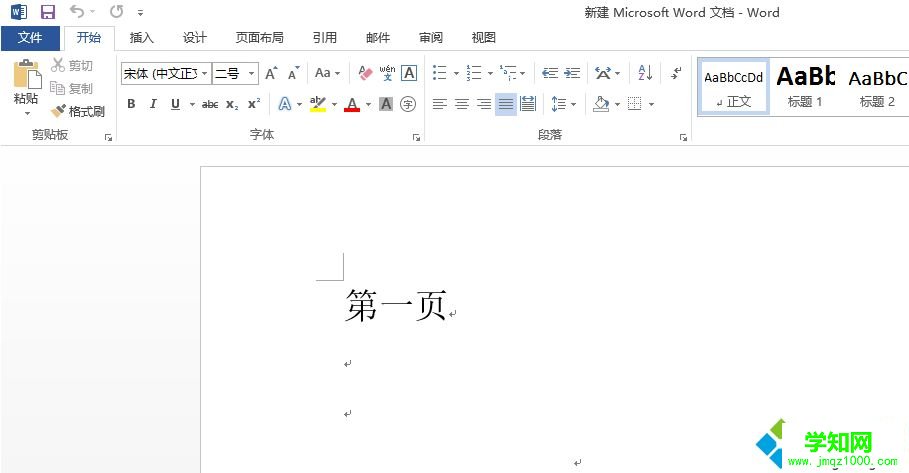Toggle character shading icon
Image resolution: width=909 pixels, height=473 pixels.
pos(386,104)
